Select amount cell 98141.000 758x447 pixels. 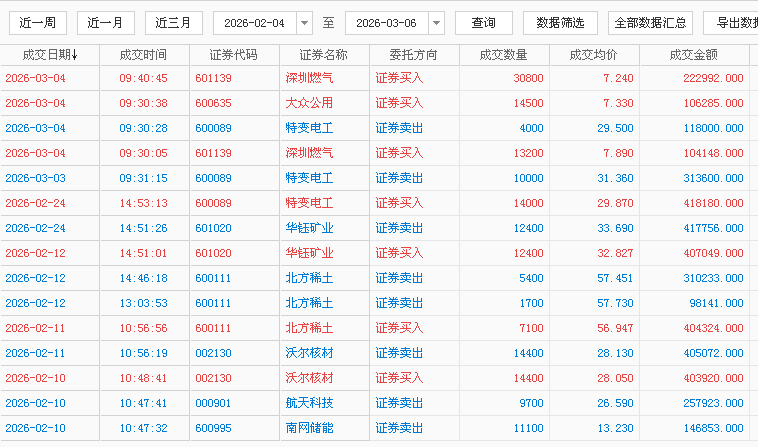pos(716,303)
